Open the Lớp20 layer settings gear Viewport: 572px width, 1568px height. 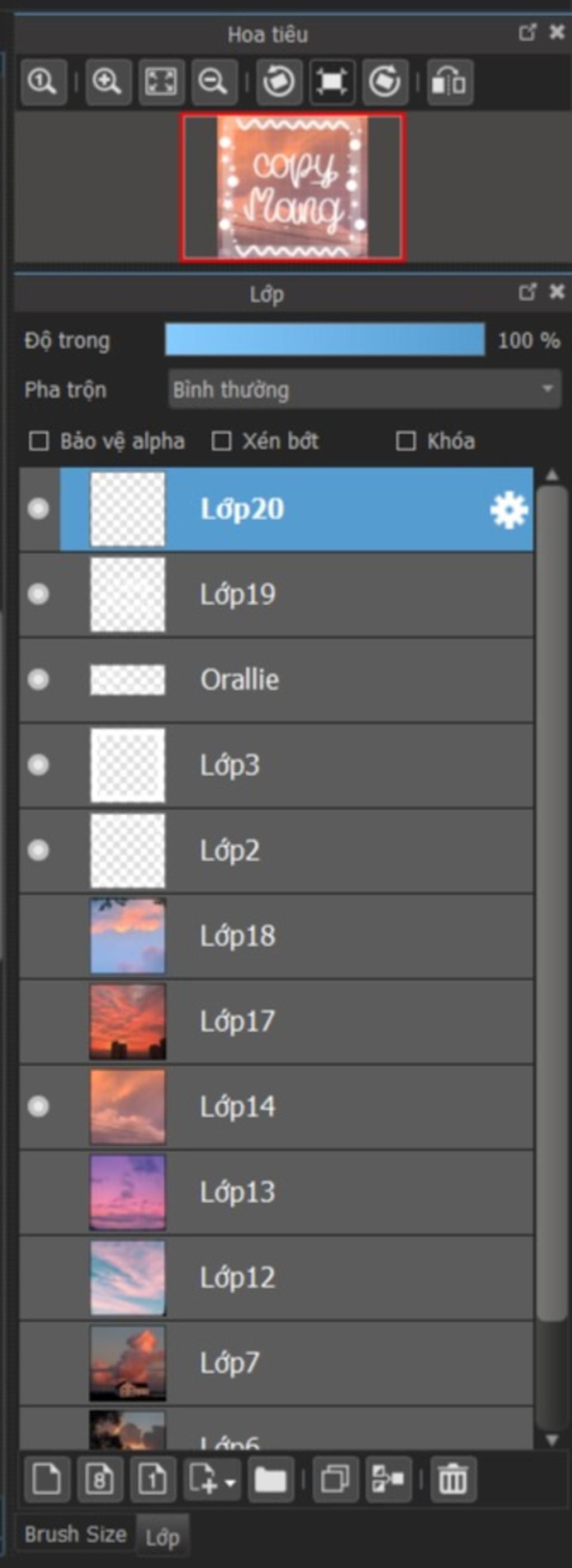coord(509,510)
